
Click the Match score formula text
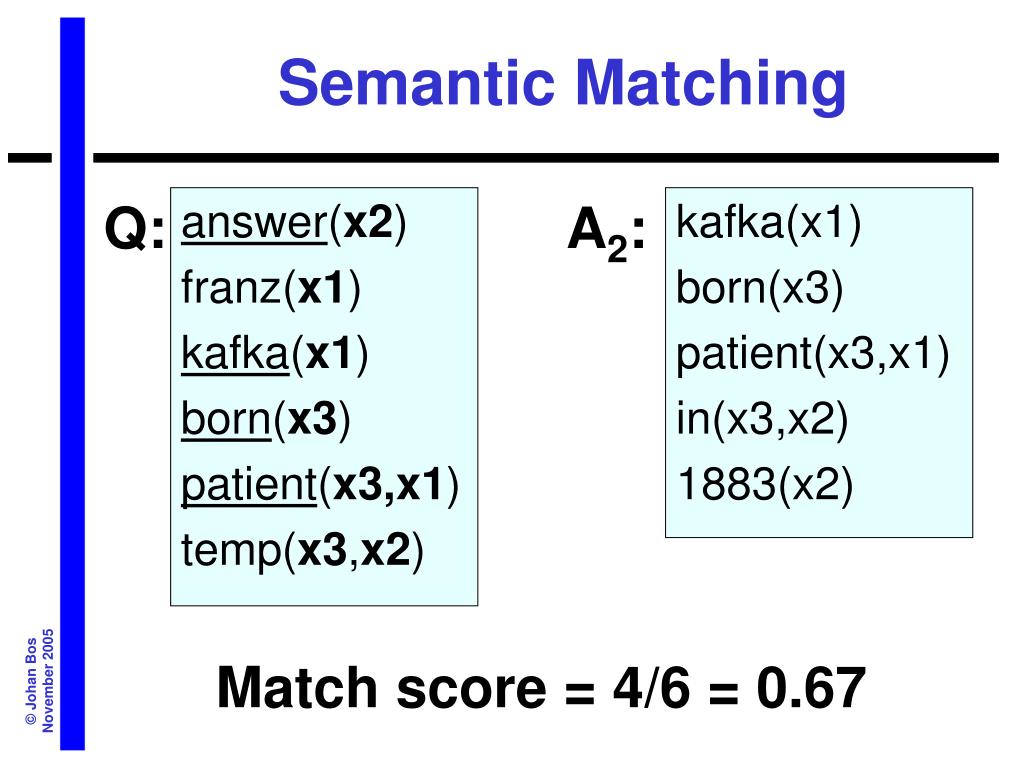541,688
